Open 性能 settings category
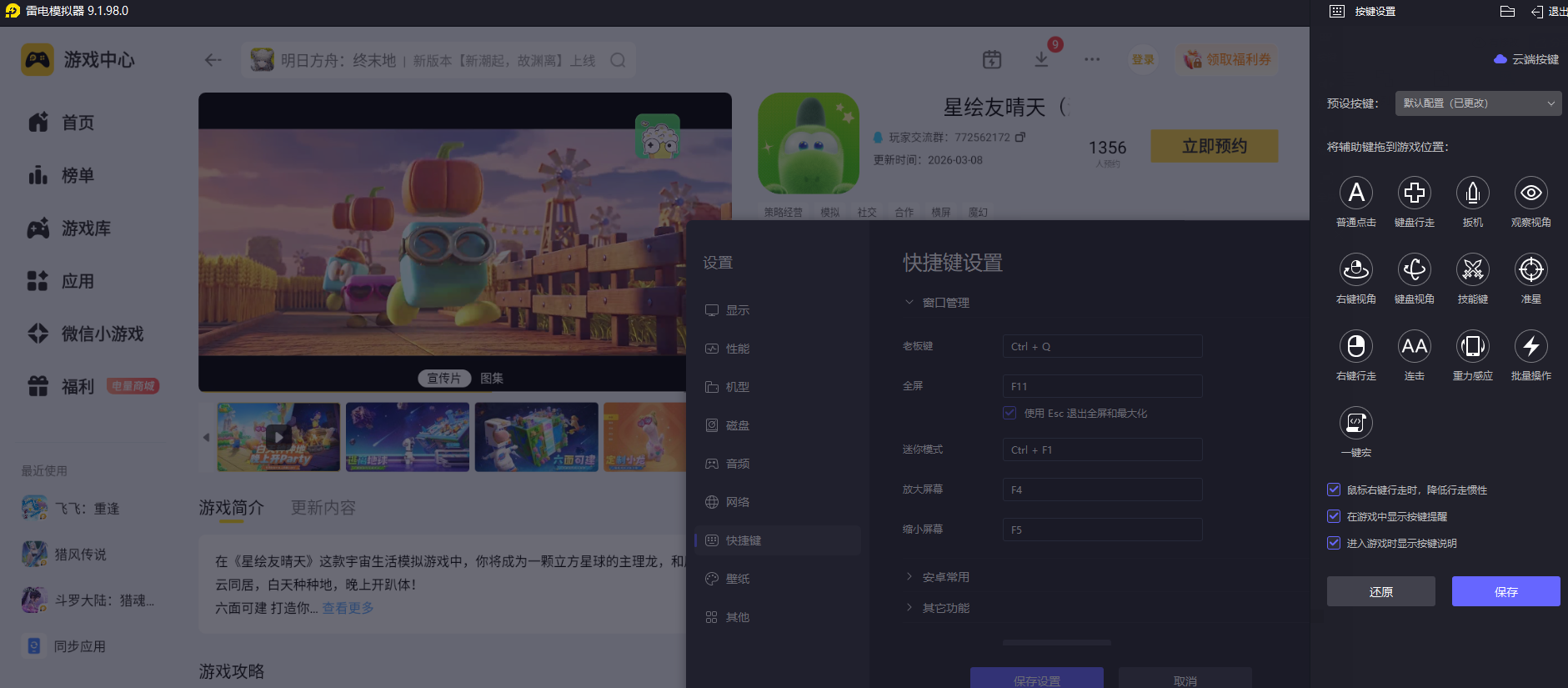The height and width of the screenshot is (688, 1568). click(778, 349)
